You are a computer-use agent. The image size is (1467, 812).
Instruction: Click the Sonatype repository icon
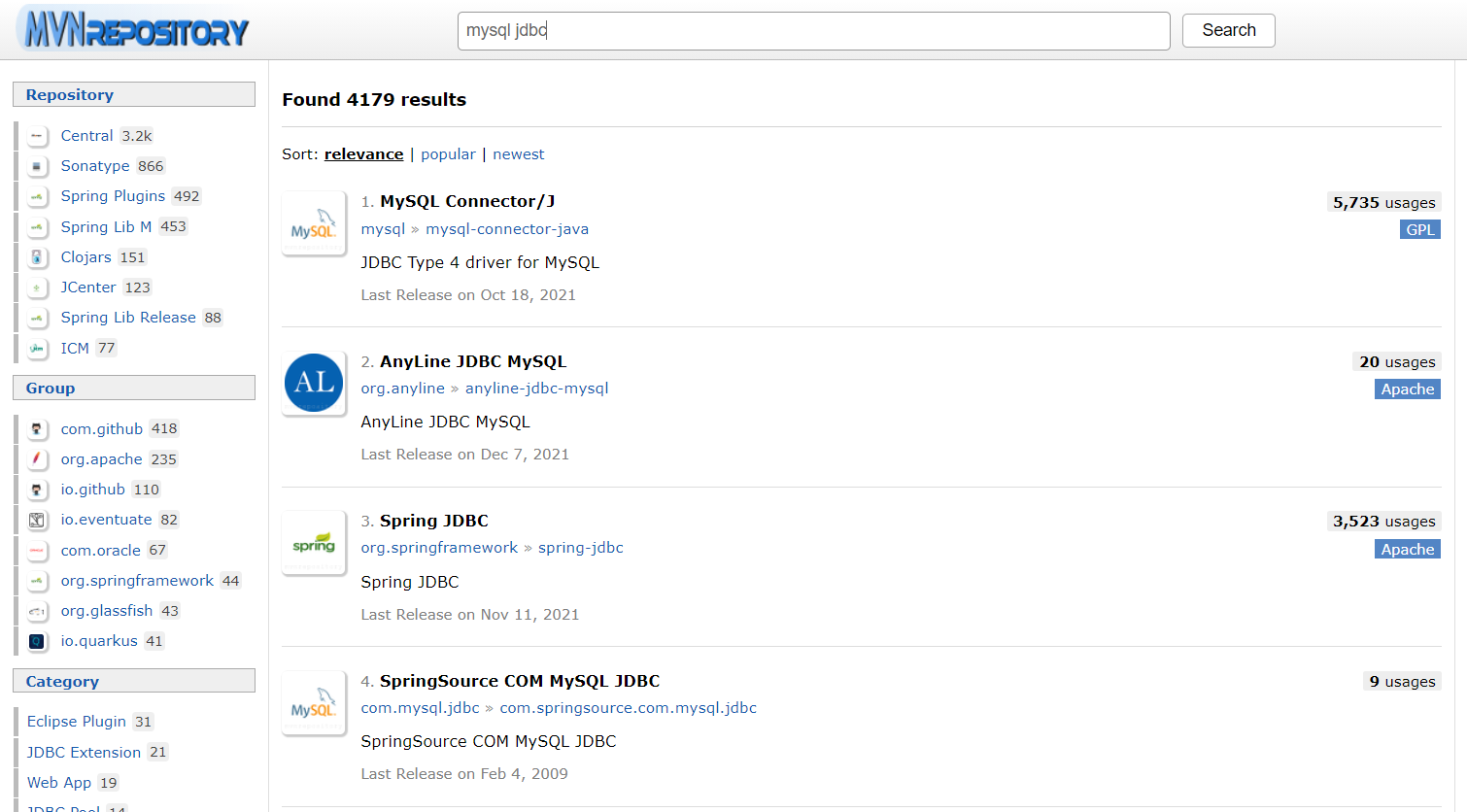pyautogui.click(x=37, y=166)
